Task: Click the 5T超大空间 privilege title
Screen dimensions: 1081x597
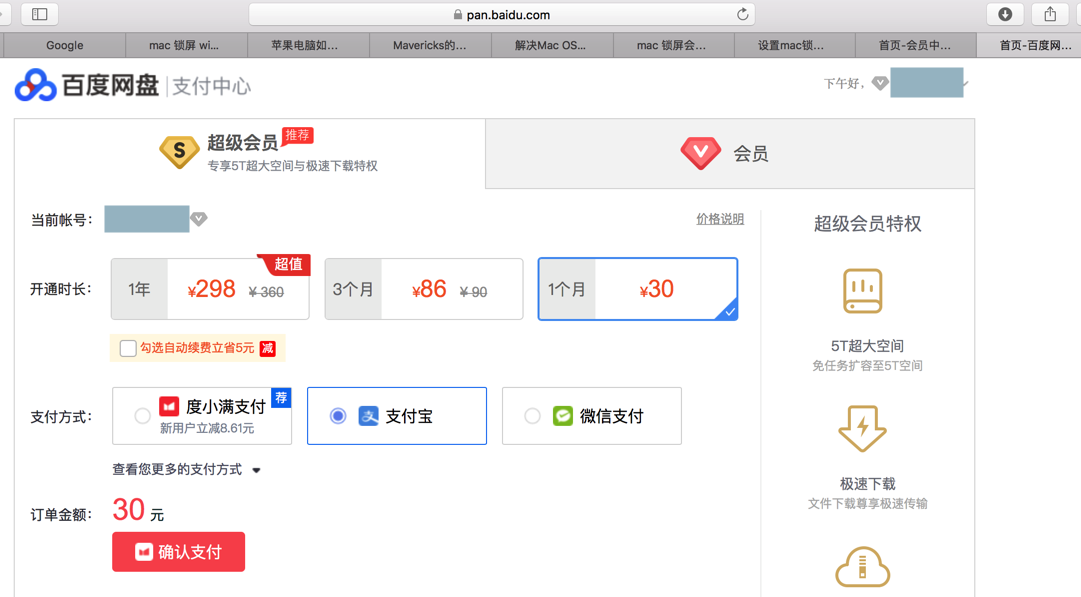Action: [867, 346]
